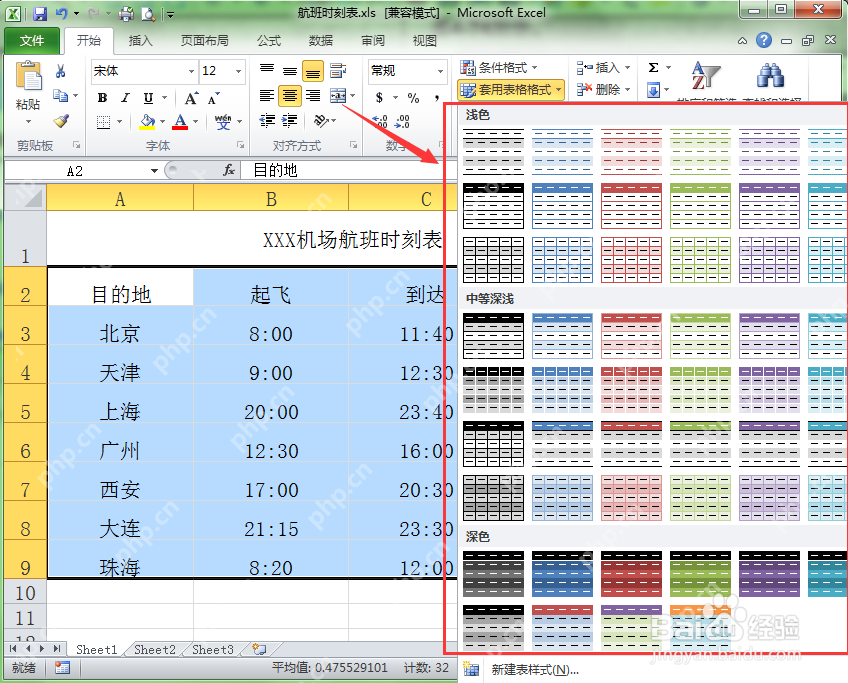Toggle top vertical alignment
Screen dimensions: 848x683
click(x=267, y=70)
